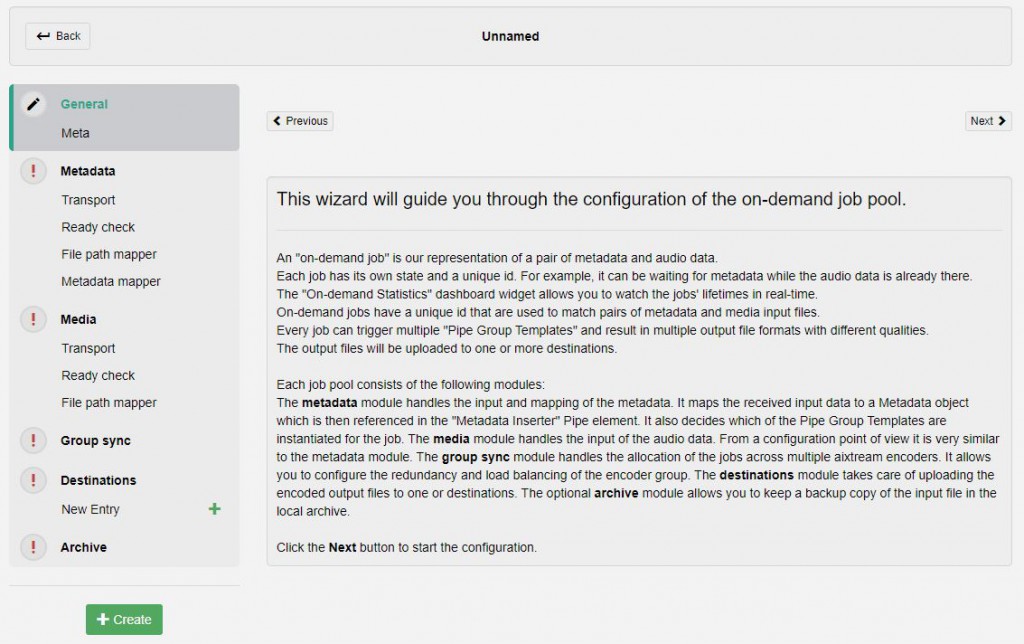
Task: Go to the Next wizard step
Action: [x=988, y=121]
